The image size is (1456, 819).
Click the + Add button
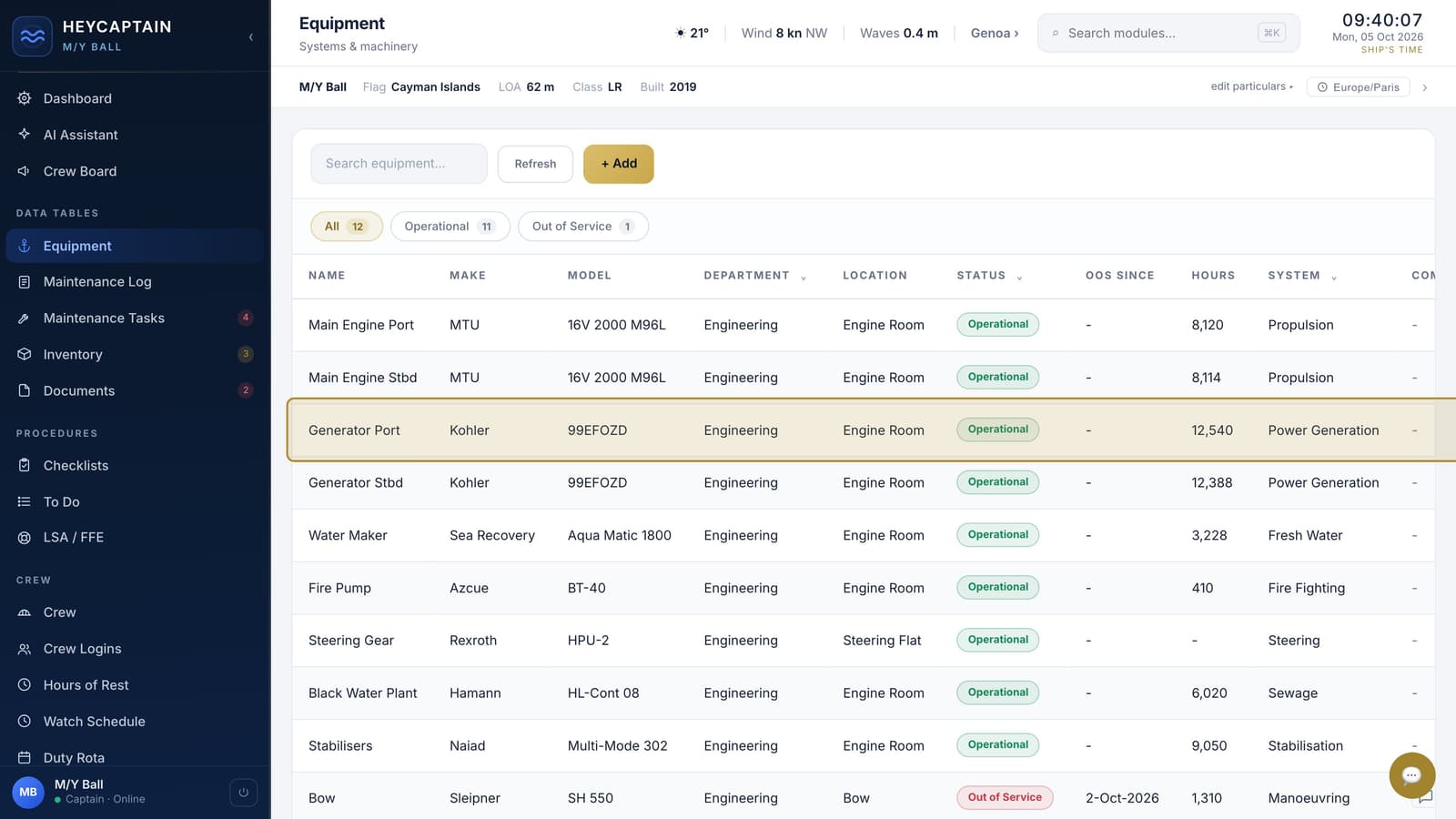click(618, 164)
